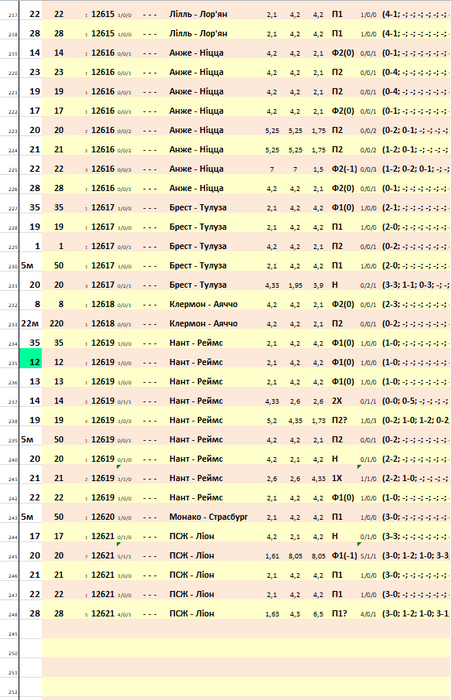
Task: Select row header 240
Action: click(x=13, y=460)
